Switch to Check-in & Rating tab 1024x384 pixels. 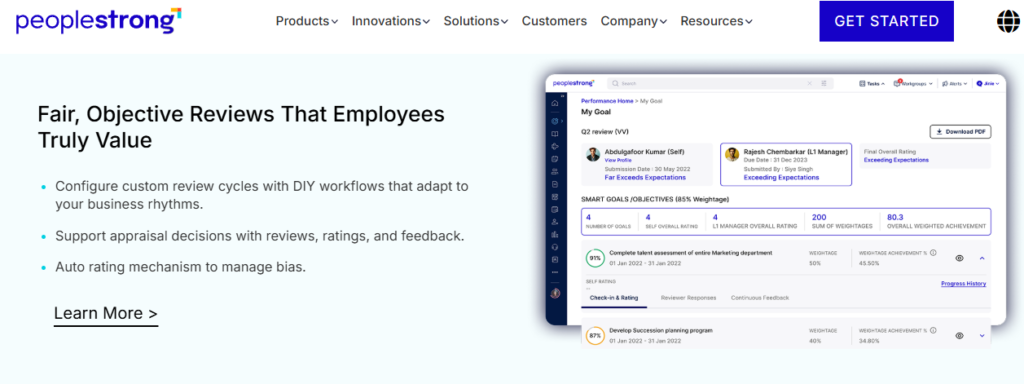pos(614,298)
